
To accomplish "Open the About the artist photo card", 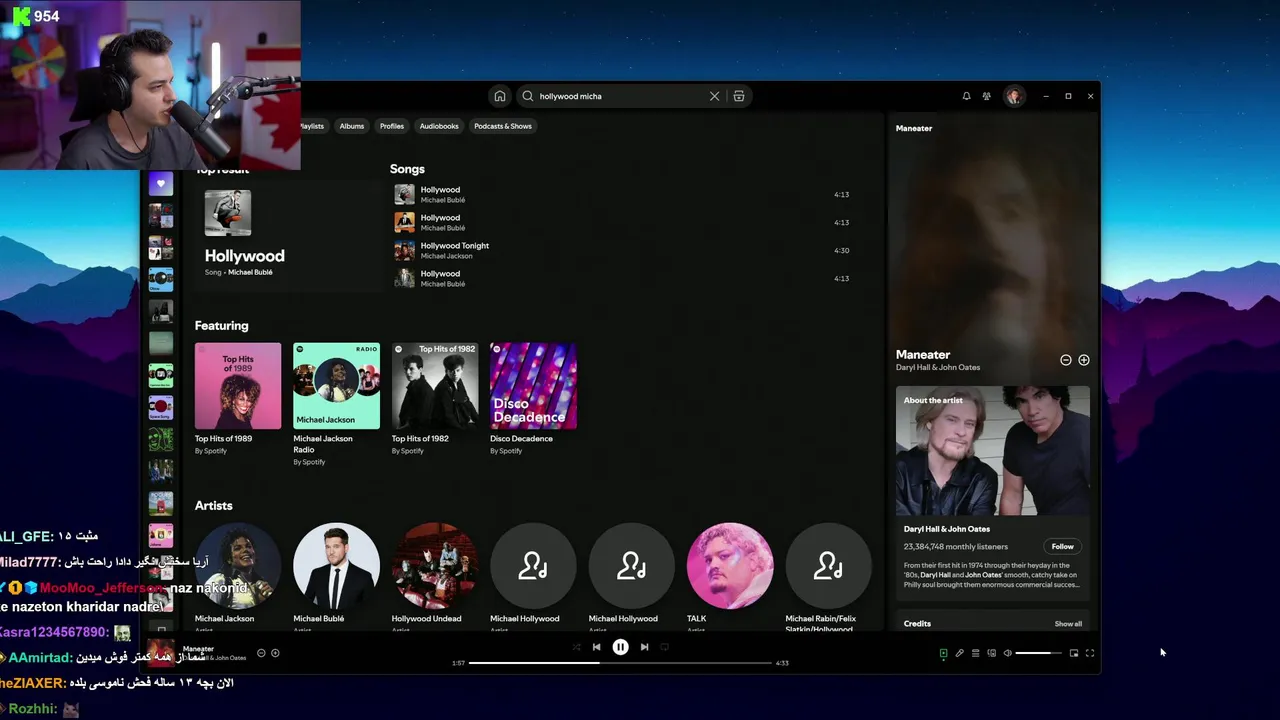I will 993,451.
